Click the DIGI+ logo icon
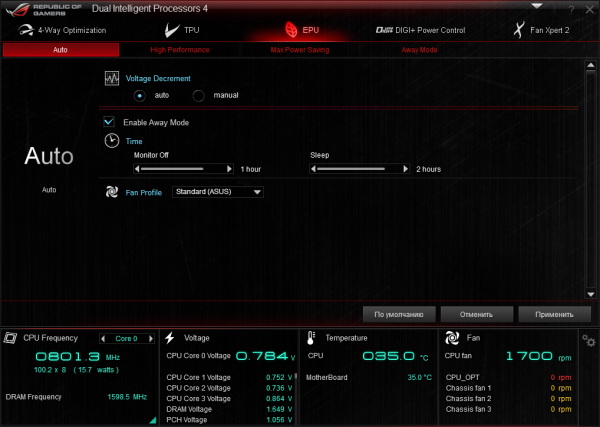This screenshot has height=427, width=600. (x=384, y=30)
